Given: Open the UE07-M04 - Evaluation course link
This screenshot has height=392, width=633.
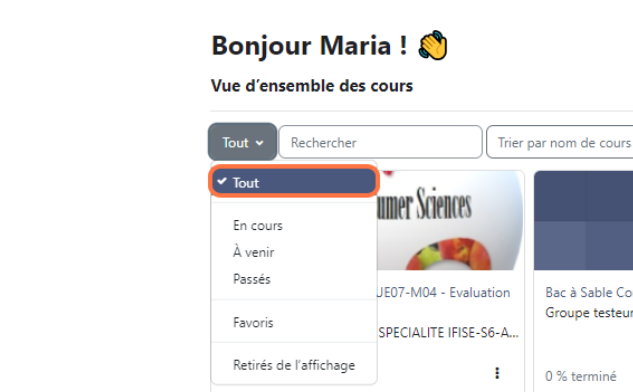Looking at the screenshot, I should (443, 292).
